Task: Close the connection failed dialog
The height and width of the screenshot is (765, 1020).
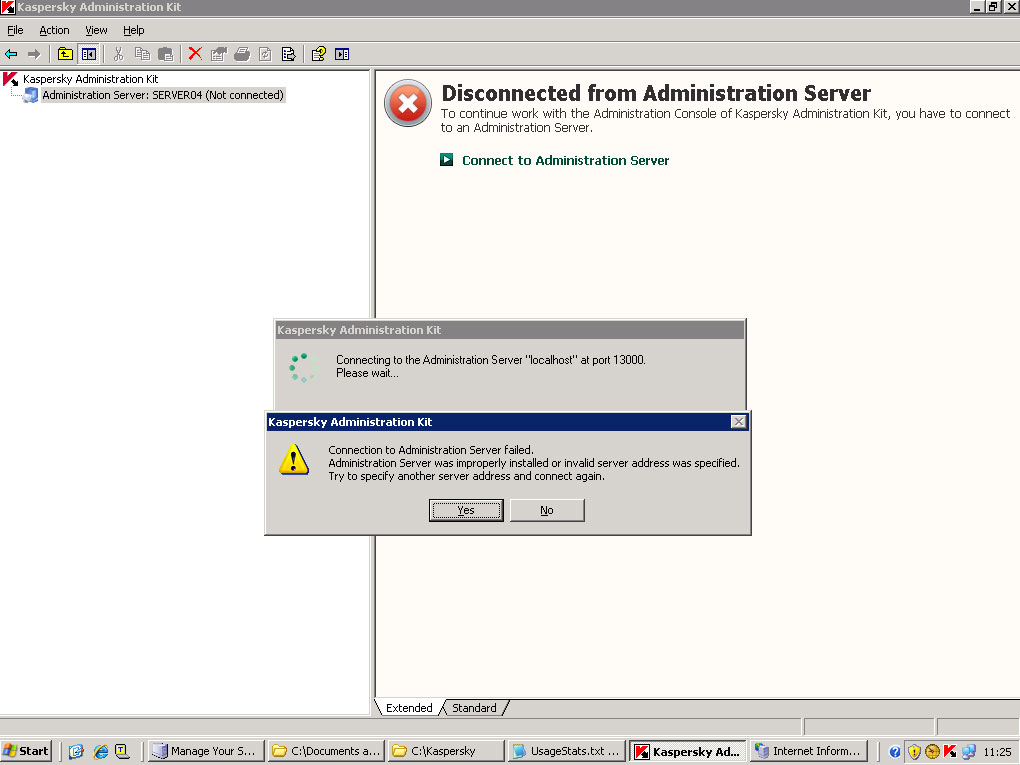Action: click(x=738, y=422)
